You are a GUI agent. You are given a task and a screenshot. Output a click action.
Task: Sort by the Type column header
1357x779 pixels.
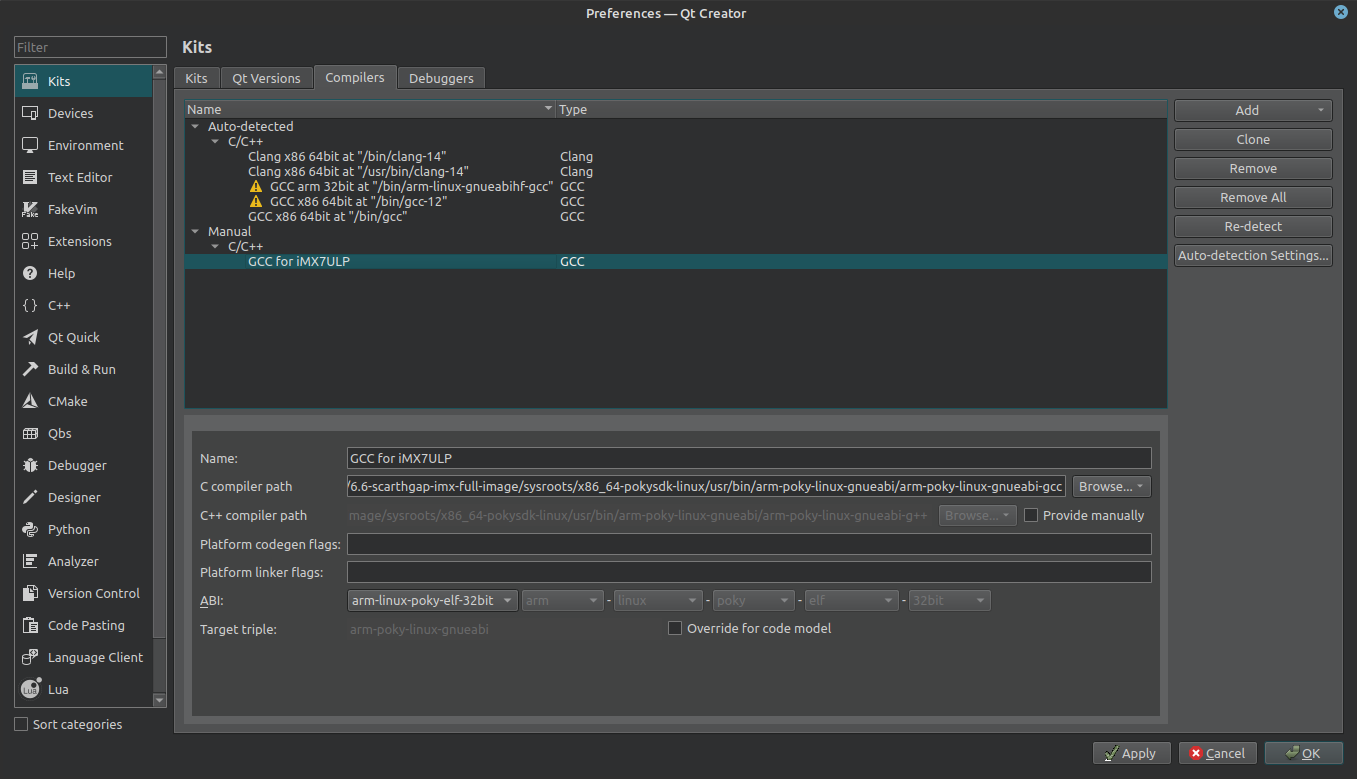(x=861, y=109)
